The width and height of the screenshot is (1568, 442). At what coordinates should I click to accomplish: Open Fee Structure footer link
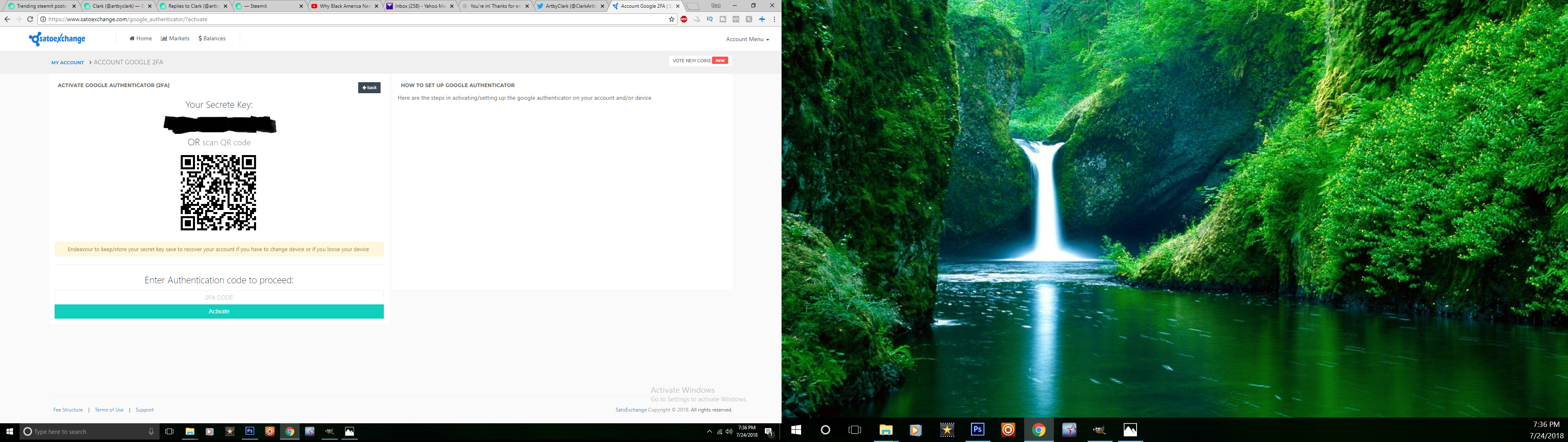(68, 410)
